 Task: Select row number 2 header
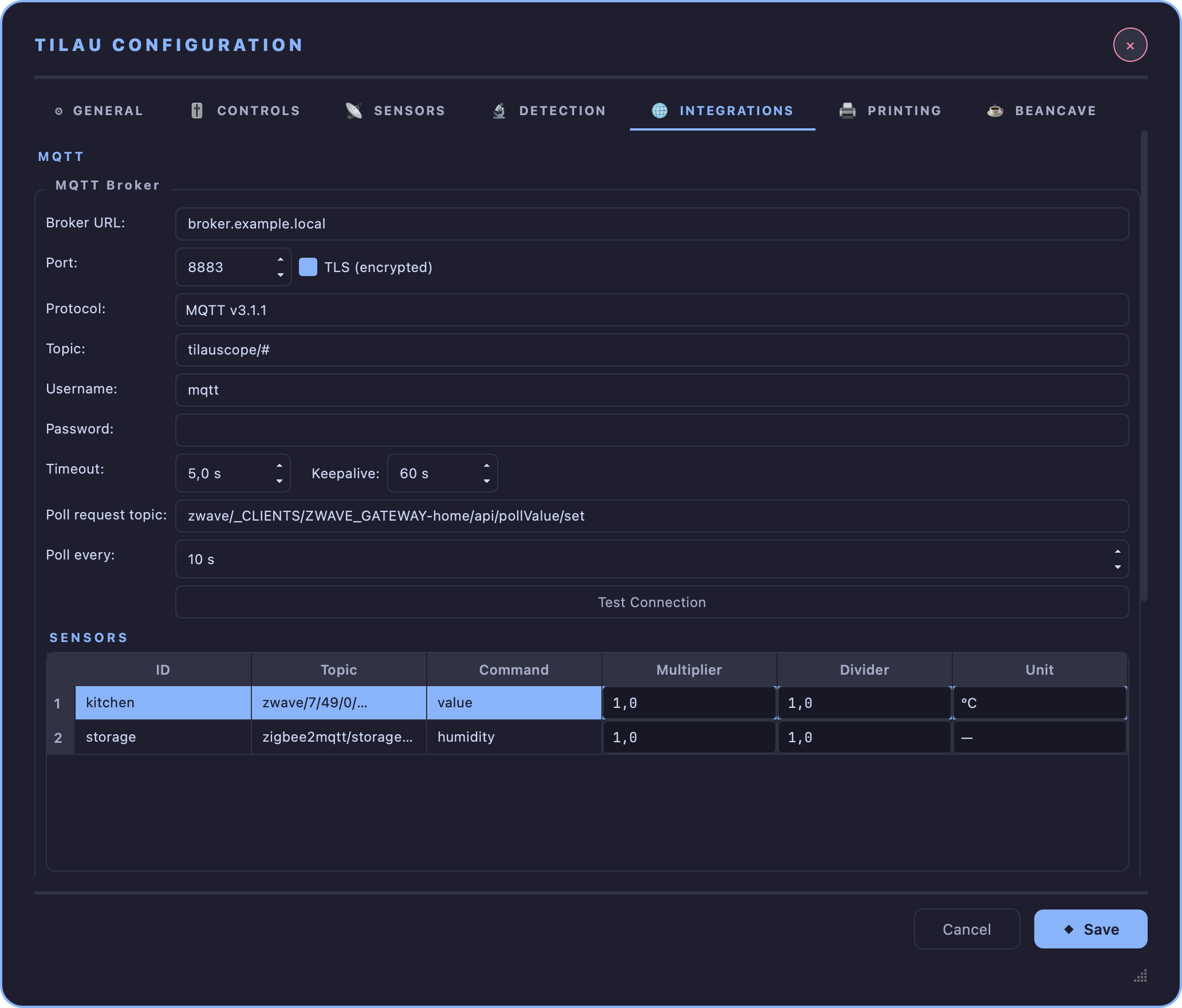click(x=60, y=737)
